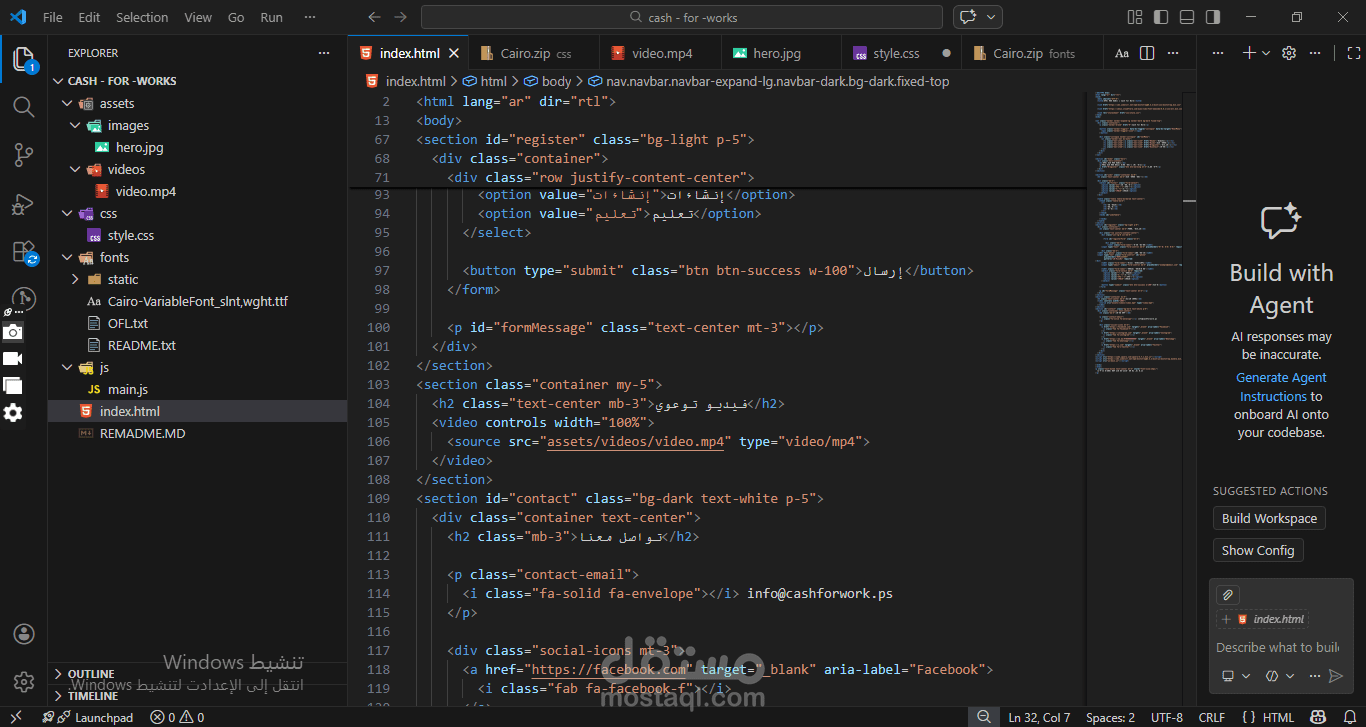Open the Run and Debug view
Image resolution: width=1366 pixels, height=727 pixels.
coord(23,204)
